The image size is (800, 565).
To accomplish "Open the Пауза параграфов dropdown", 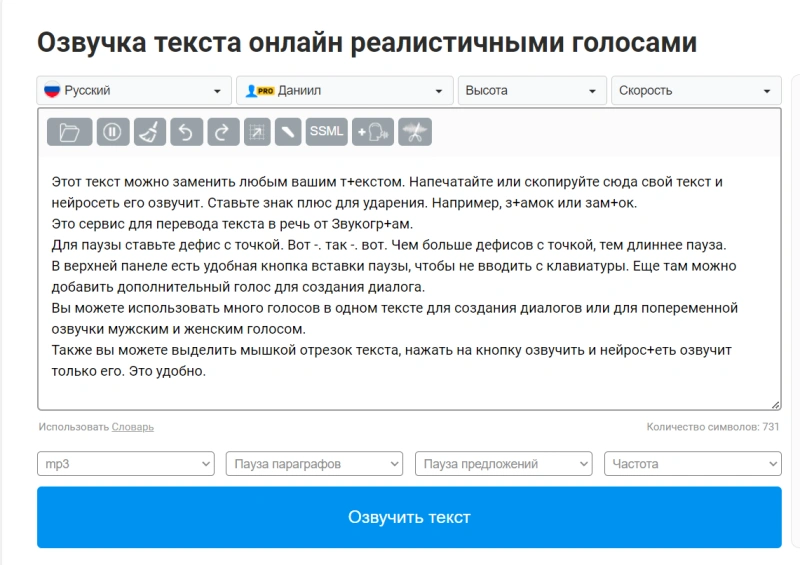I will 314,463.
